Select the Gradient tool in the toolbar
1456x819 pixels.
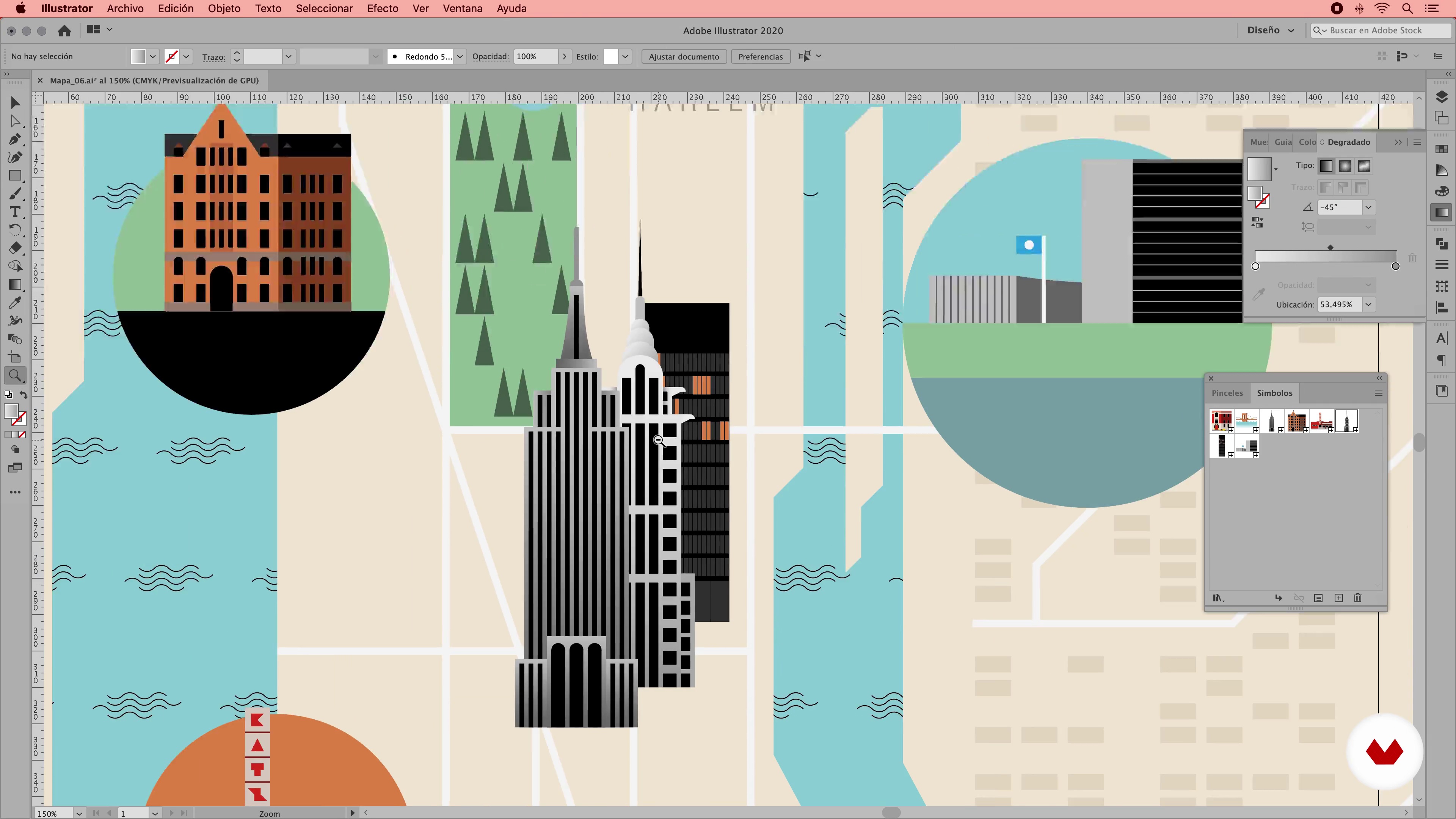tap(15, 284)
